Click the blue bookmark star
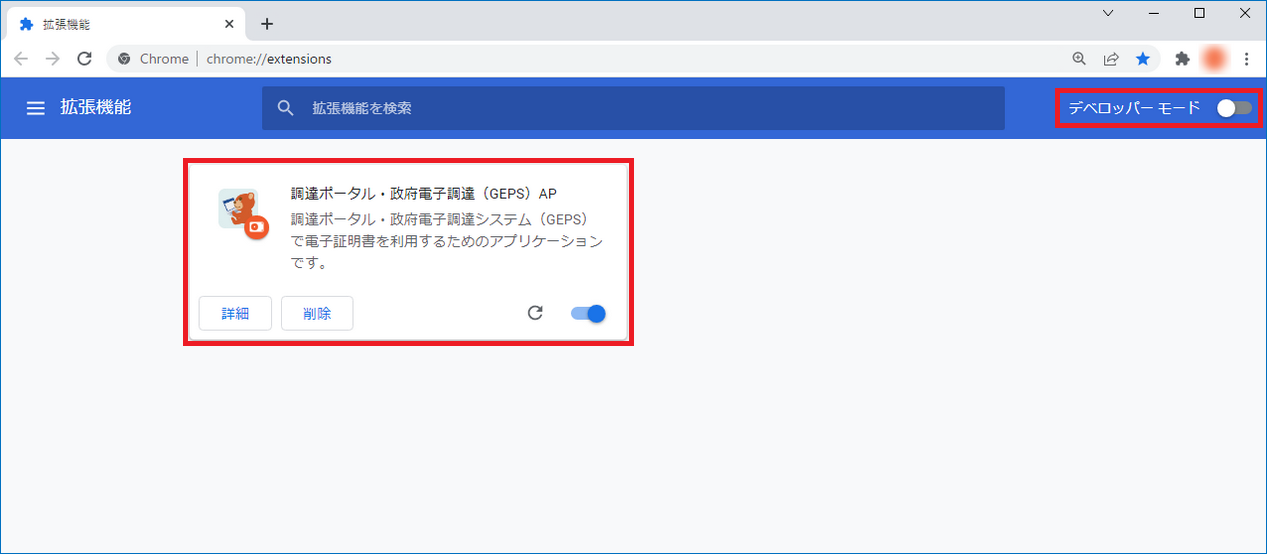 click(x=1143, y=59)
